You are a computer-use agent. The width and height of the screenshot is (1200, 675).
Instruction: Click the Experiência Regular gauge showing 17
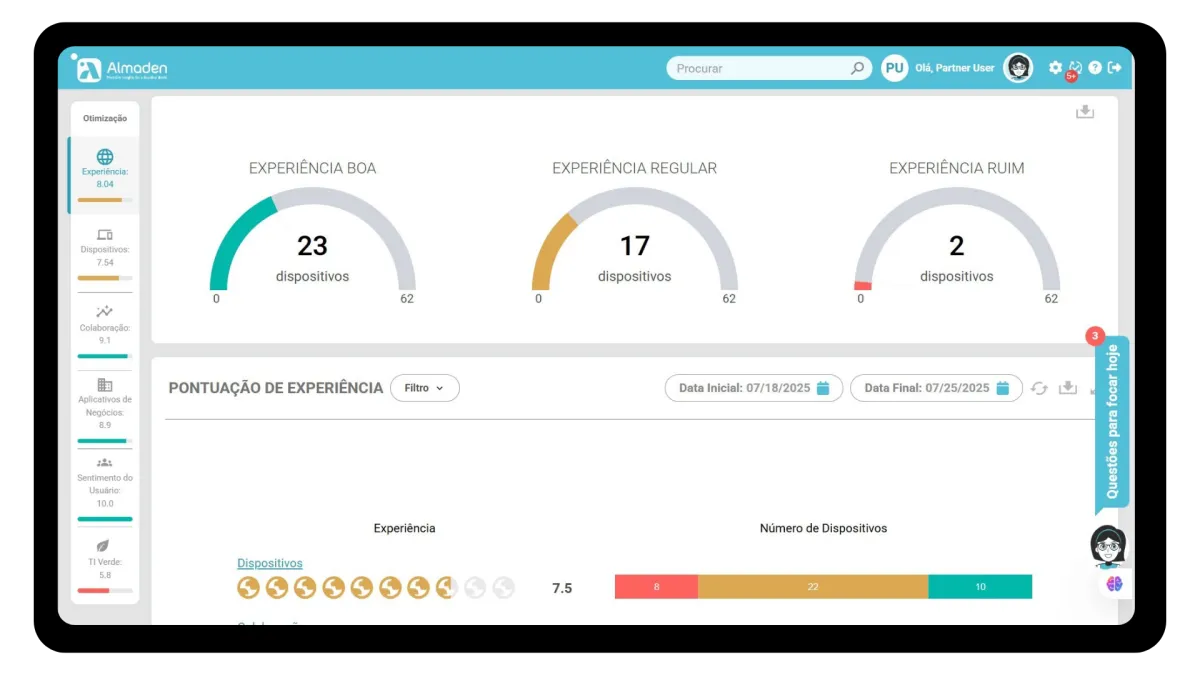pyautogui.click(x=635, y=240)
